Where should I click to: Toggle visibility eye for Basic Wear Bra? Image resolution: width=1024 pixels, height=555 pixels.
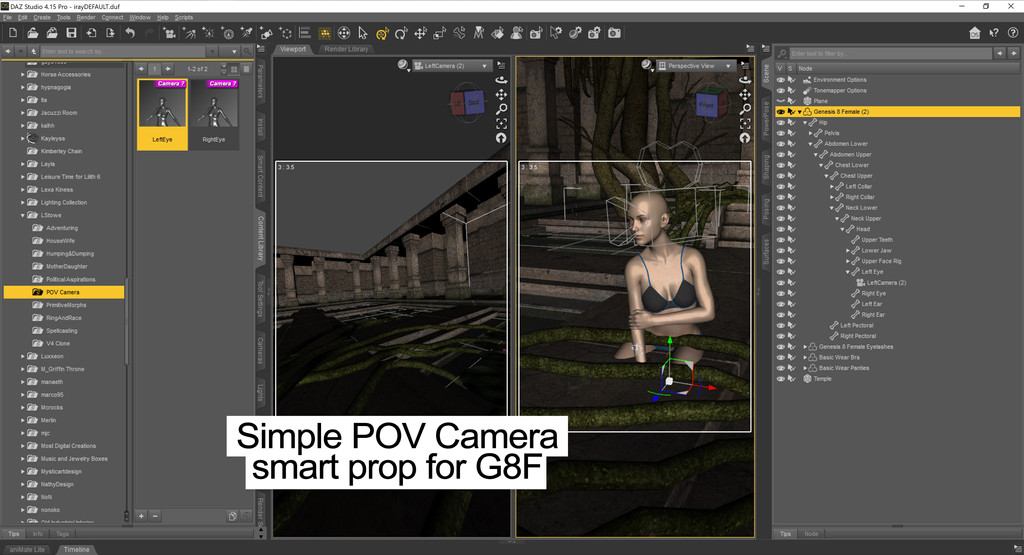pyautogui.click(x=780, y=357)
